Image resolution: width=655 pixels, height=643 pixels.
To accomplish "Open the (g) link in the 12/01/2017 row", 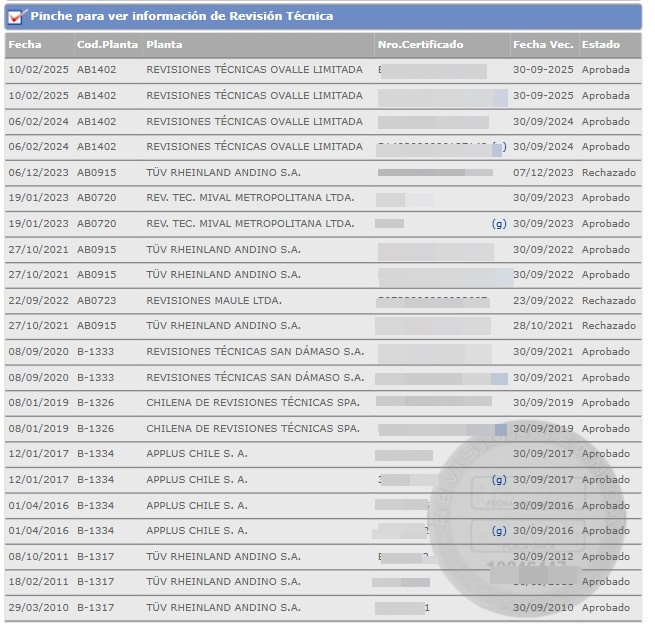I will pyautogui.click(x=499, y=480).
